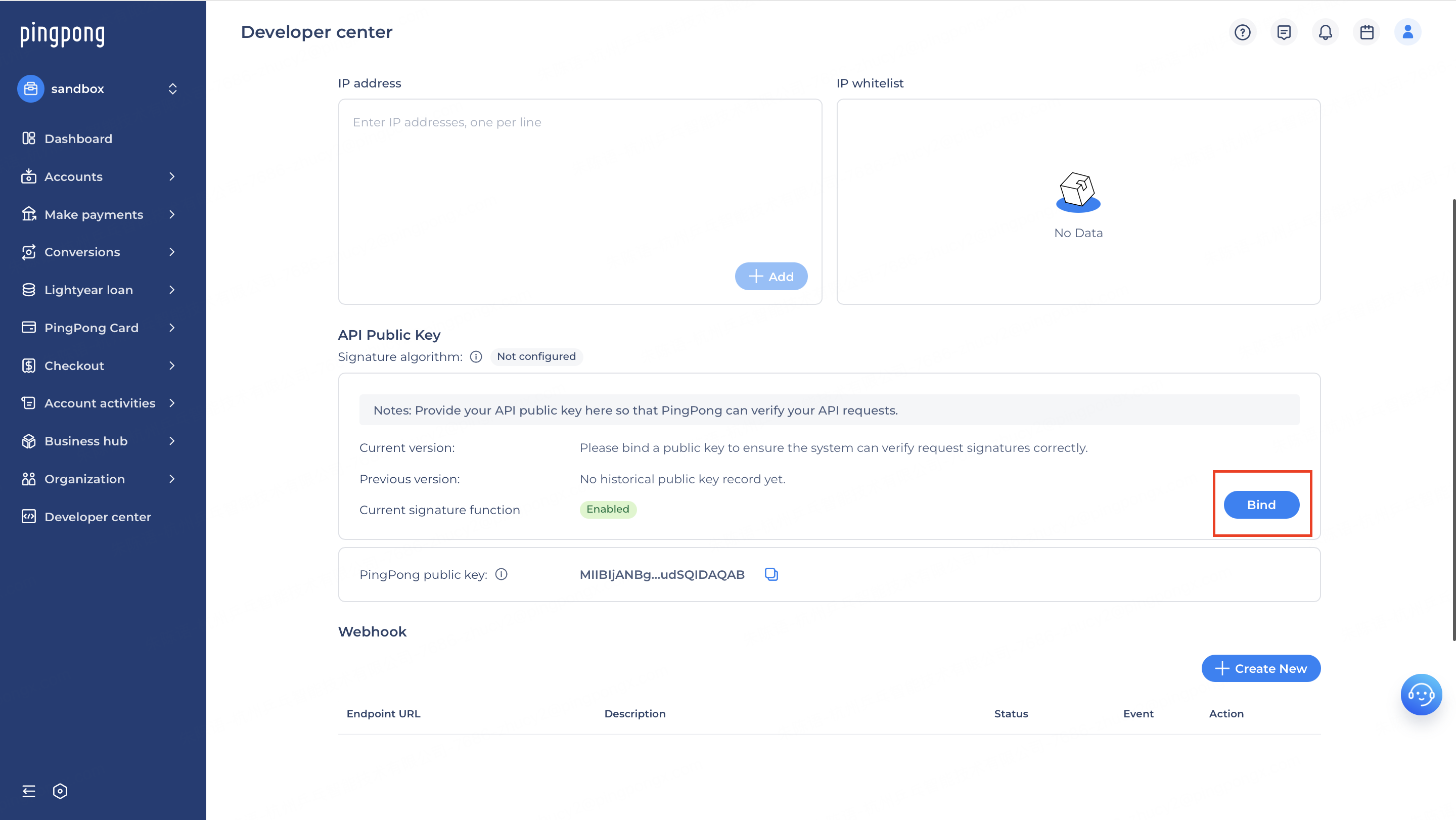Screen dimensions: 1456x820
Task: Click the Organization label
Action: (85, 479)
